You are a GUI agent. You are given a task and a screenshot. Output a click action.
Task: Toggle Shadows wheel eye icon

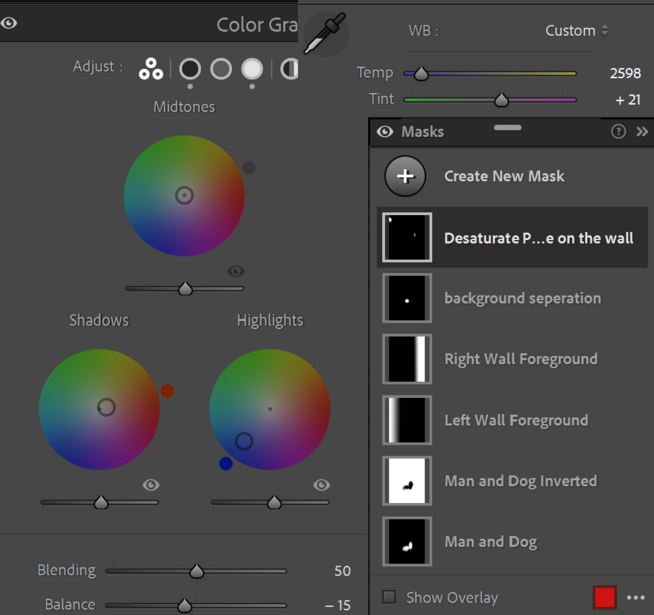click(151, 485)
